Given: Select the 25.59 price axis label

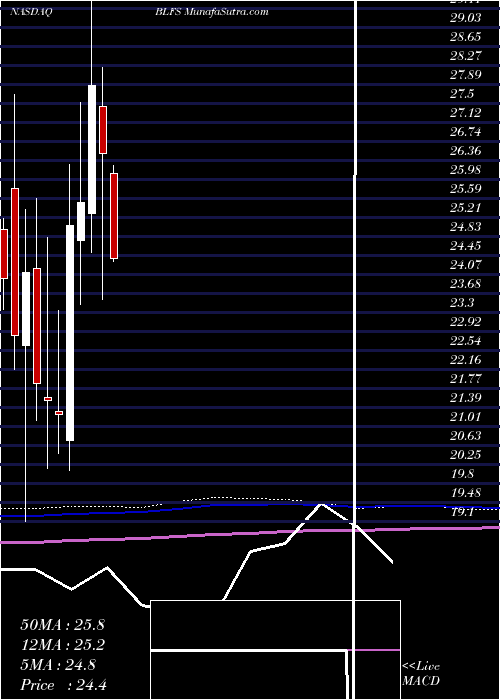Looking at the screenshot, I should pyautogui.click(x=466, y=189).
